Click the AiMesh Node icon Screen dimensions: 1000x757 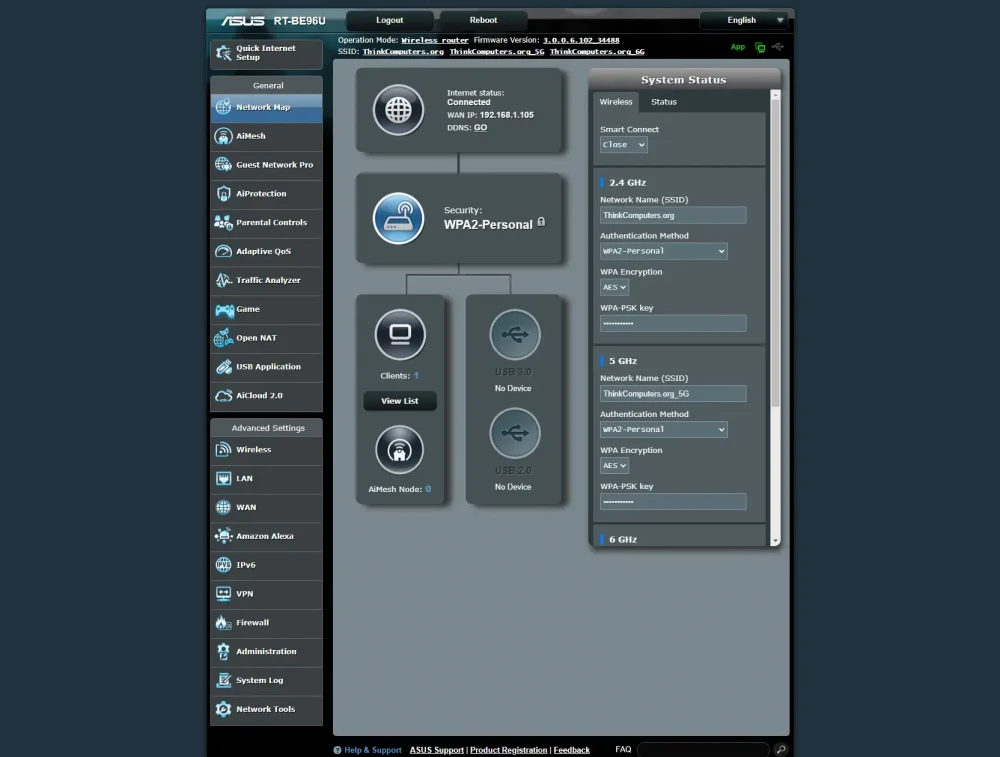399,450
